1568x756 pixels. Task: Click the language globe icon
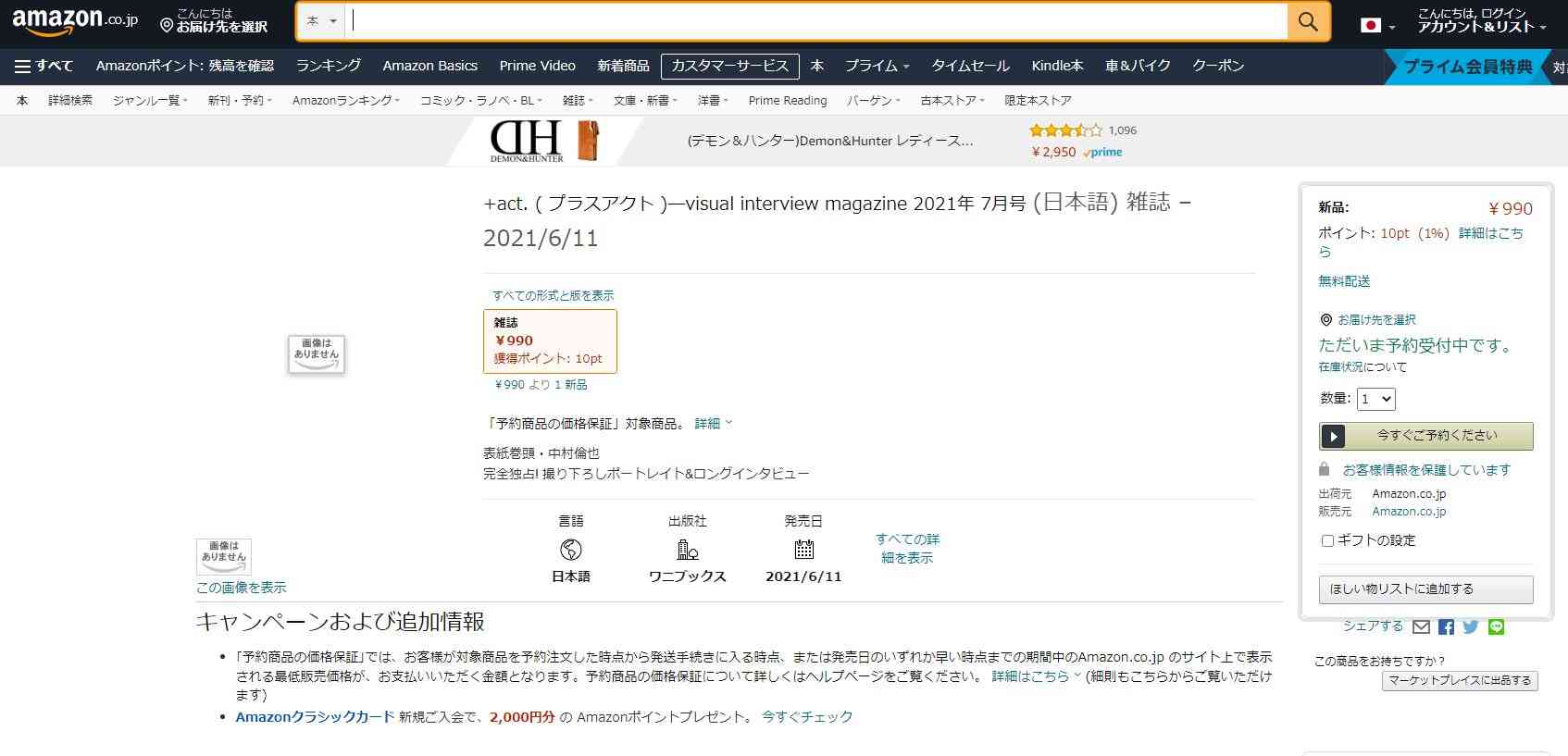571,550
